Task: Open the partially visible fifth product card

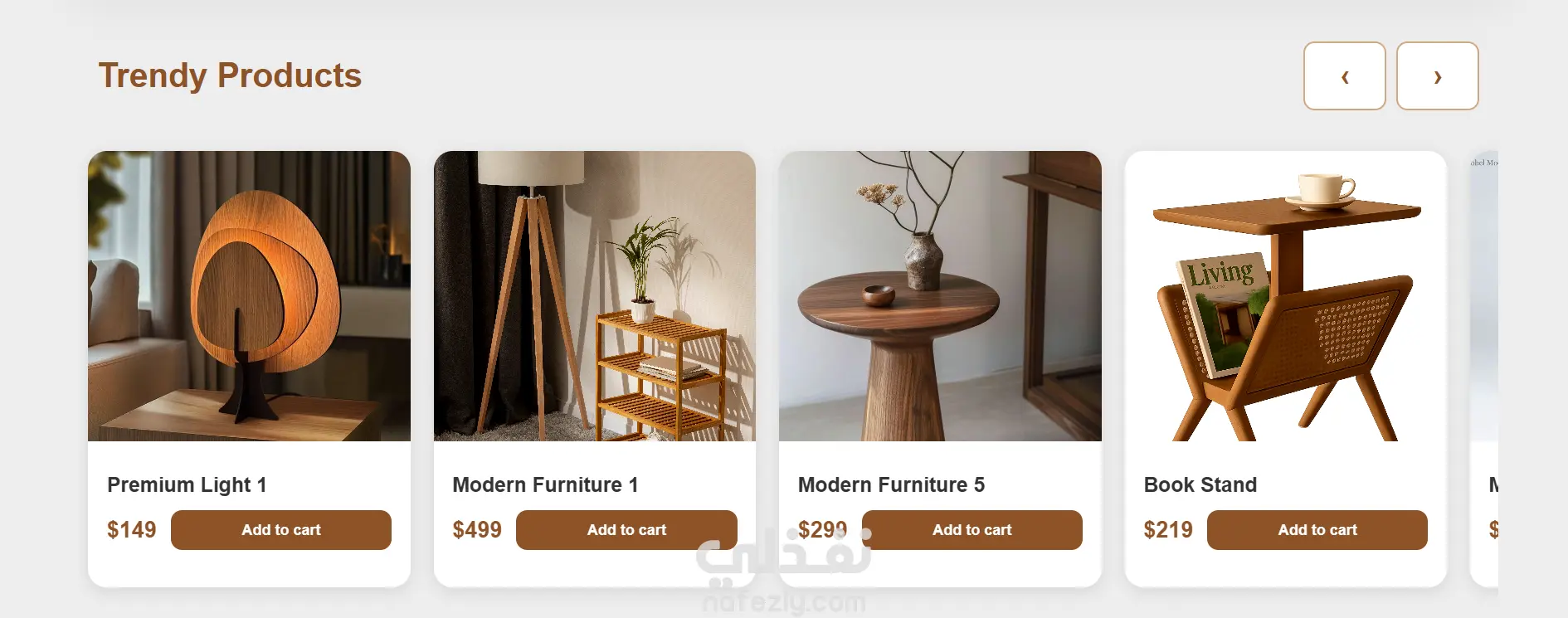Action: coord(1484,369)
